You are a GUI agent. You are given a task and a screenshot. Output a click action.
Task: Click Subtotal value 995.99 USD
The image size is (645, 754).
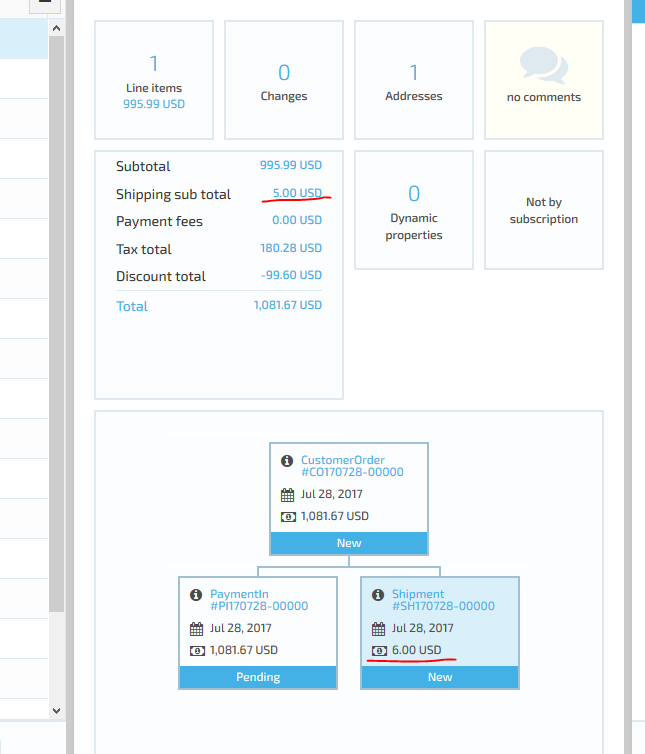click(291, 165)
